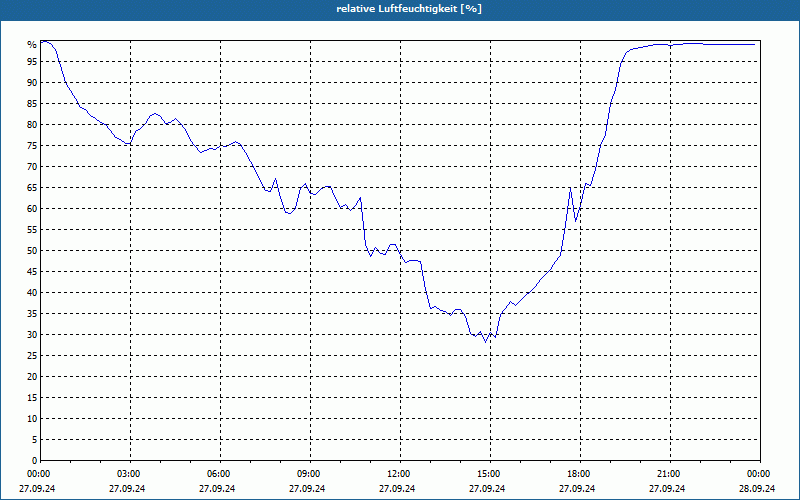This screenshot has height=500, width=800.
Task: Pick the '15:00' time label
Action: 487,474
